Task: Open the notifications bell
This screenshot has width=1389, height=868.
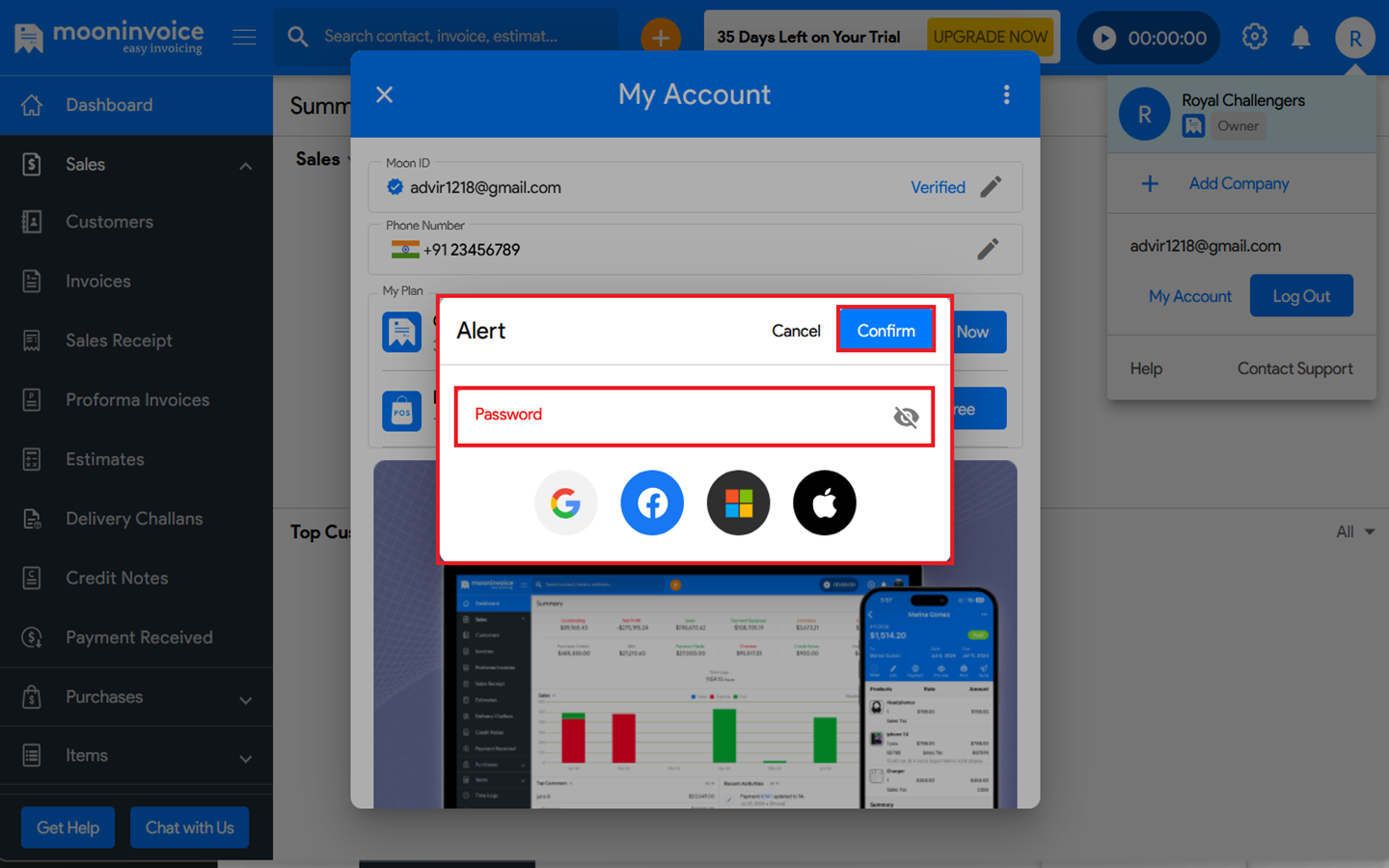Action: (x=1300, y=38)
